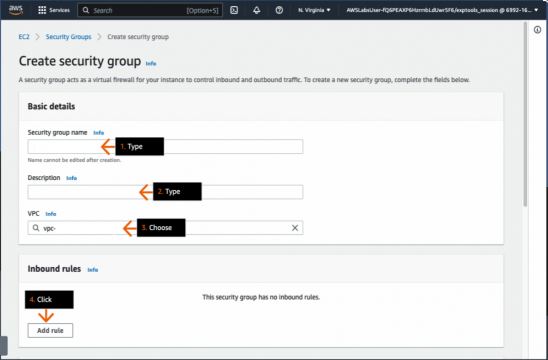This screenshot has width=548, height=360.
Task: Expand the AWSLabsUser account dropdown
Action: coord(442,10)
